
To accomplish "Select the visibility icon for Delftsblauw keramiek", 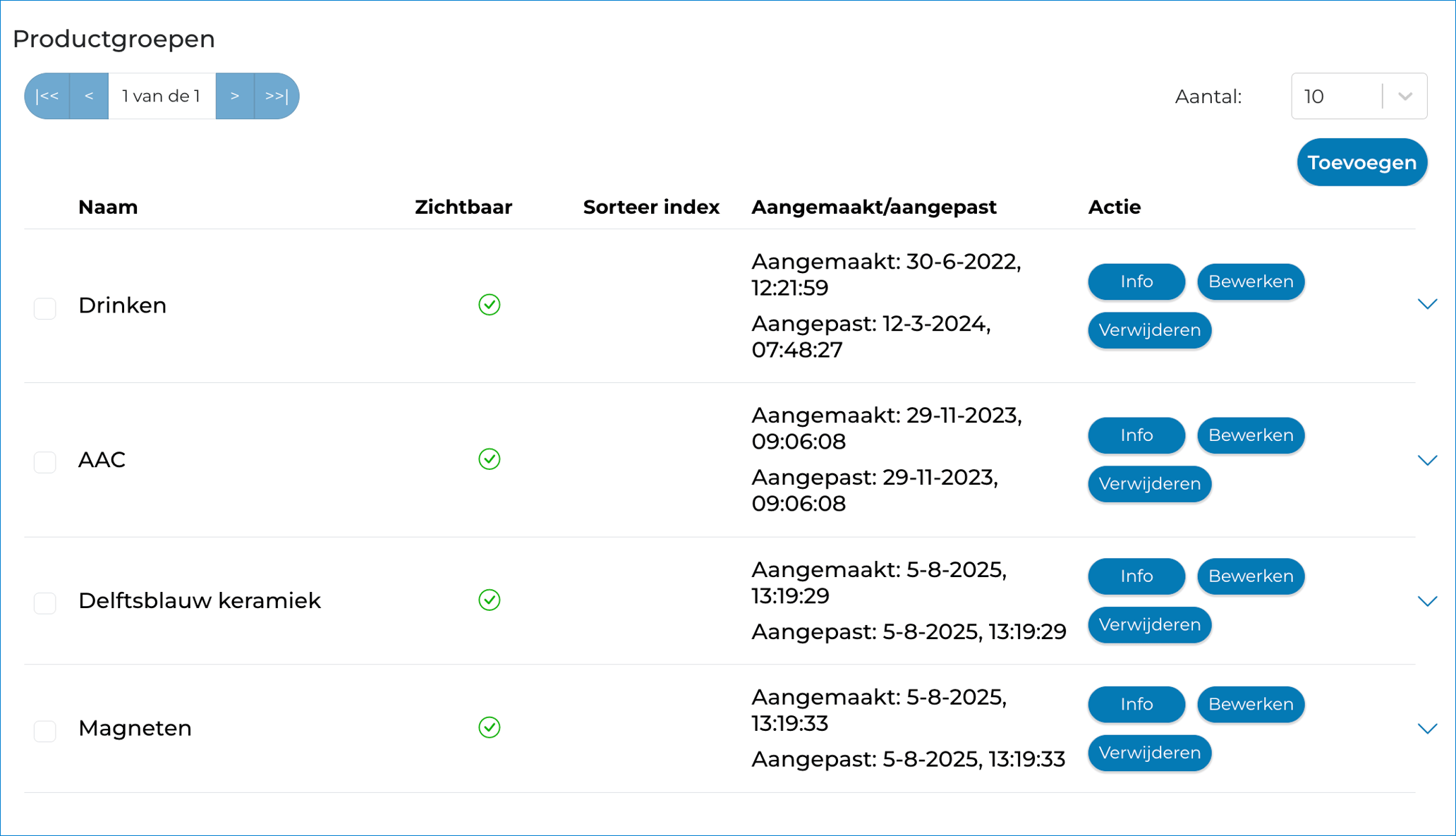I will click(x=490, y=600).
